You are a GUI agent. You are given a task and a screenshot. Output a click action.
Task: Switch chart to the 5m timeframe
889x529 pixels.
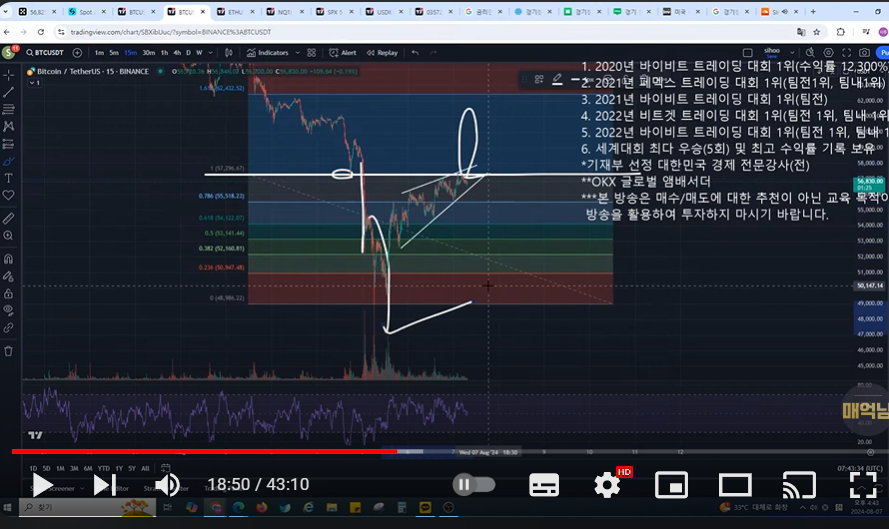pyautogui.click(x=114, y=53)
